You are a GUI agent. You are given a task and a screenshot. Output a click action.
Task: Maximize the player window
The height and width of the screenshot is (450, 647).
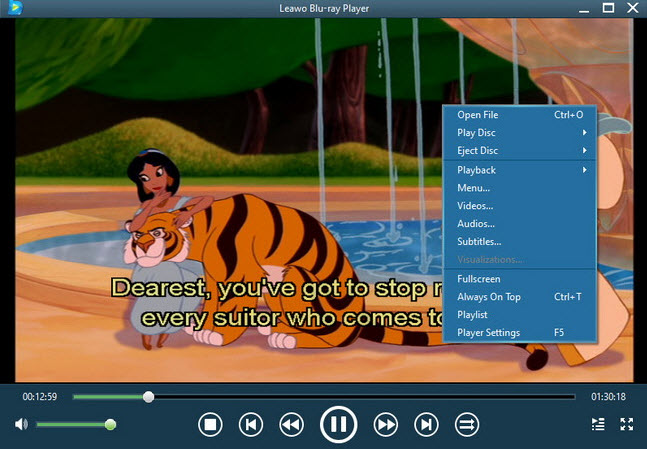(608, 8)
